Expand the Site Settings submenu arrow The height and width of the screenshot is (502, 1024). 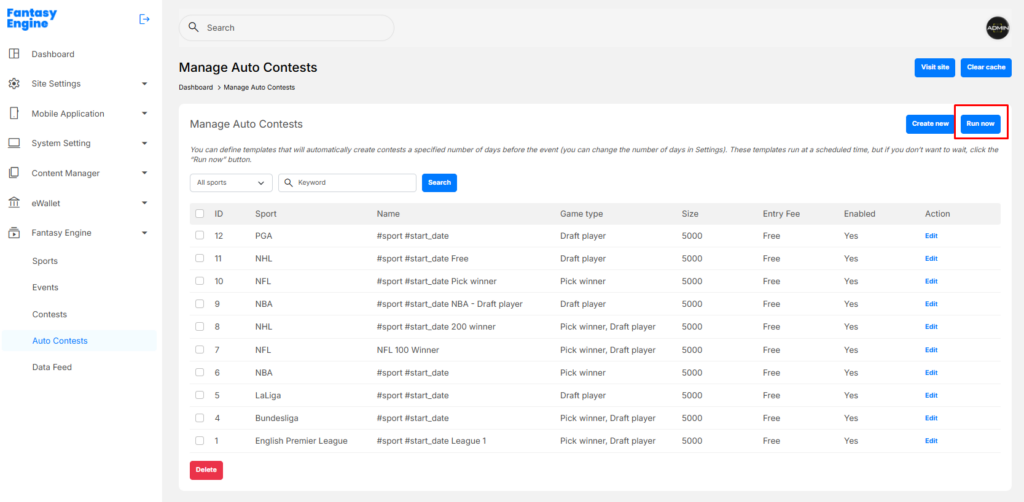point(144,84)
